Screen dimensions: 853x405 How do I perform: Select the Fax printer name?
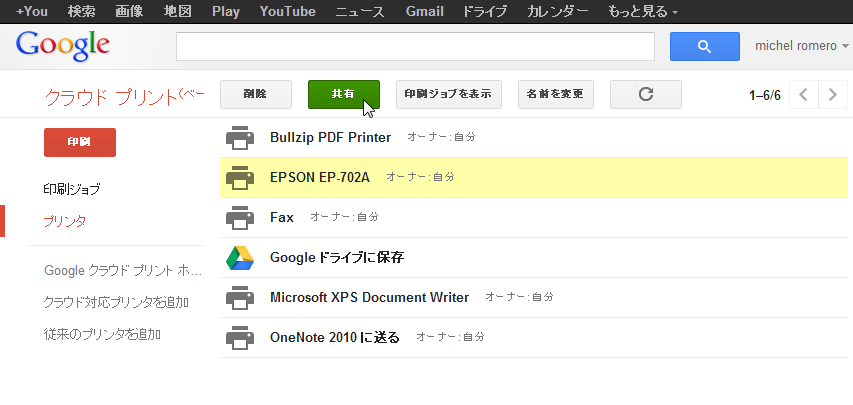coord(282,218)
